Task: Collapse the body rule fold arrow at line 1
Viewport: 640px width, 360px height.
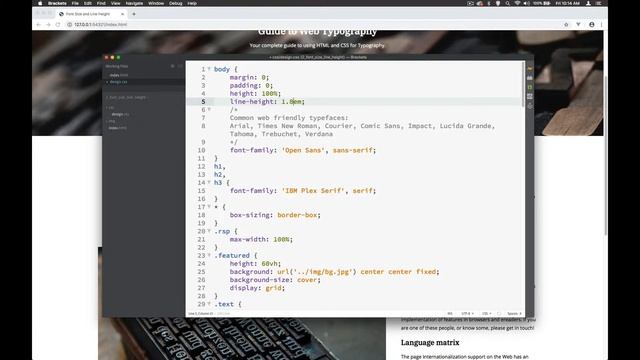Action: (x=209, y=69)
